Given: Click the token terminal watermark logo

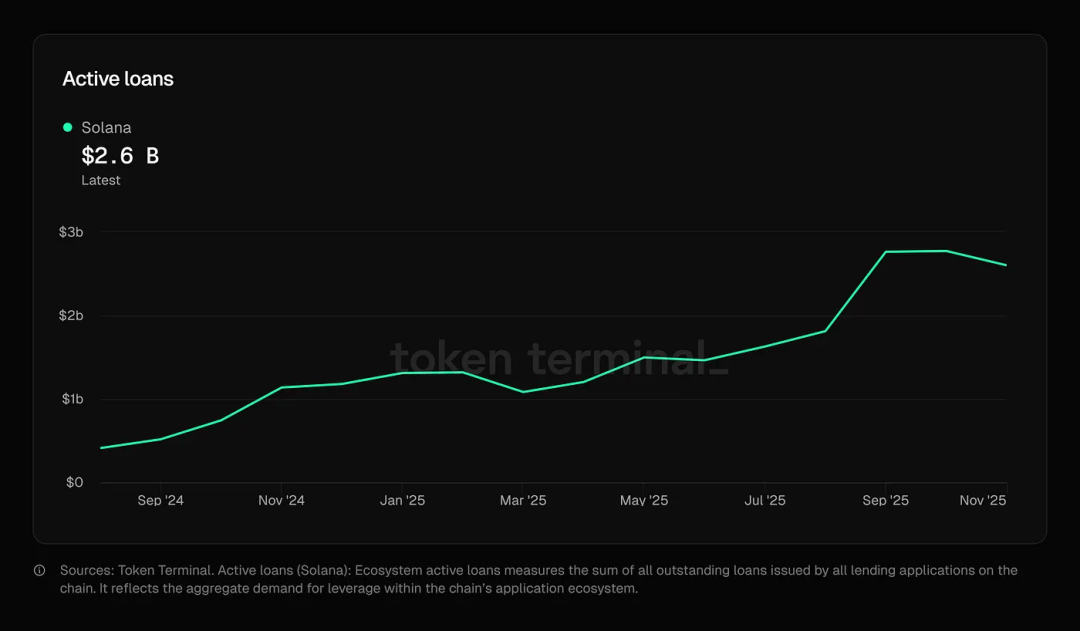Looking at the screenshot, I should [558, 358].
